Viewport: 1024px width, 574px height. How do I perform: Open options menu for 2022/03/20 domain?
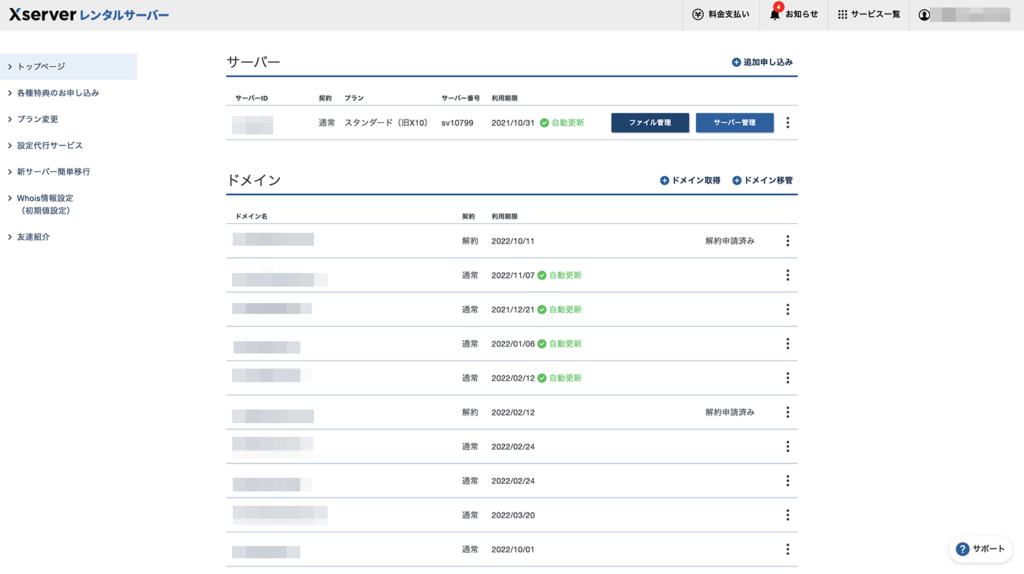(787, 515)
